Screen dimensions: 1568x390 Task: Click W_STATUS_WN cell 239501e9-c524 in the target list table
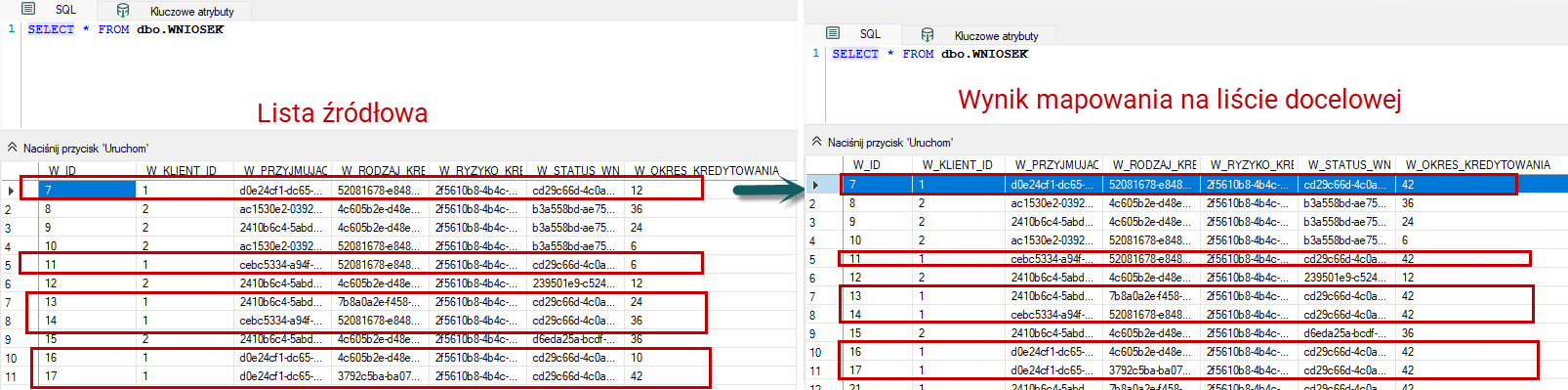(1347, 278)
